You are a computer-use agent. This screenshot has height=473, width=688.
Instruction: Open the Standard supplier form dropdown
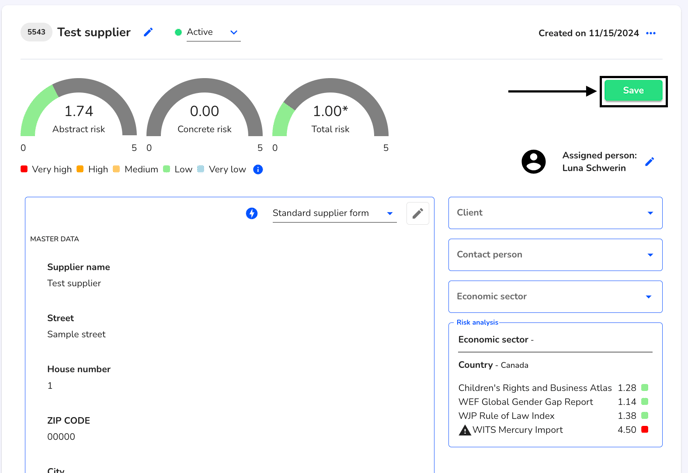coord(334,213)
